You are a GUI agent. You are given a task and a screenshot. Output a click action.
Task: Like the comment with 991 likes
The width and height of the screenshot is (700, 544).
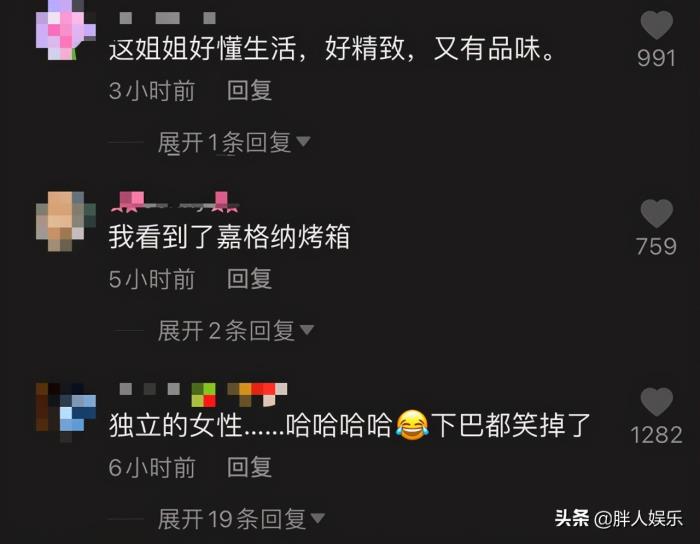pyautogui.click(x=656, y=25)
